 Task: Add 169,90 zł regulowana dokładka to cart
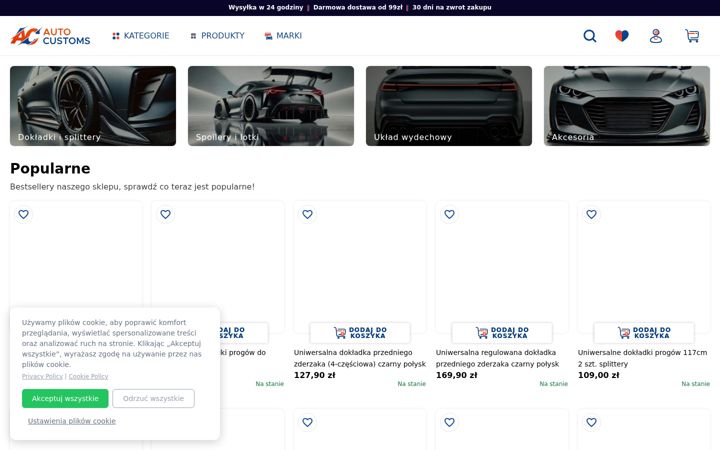tap(502, 333)
